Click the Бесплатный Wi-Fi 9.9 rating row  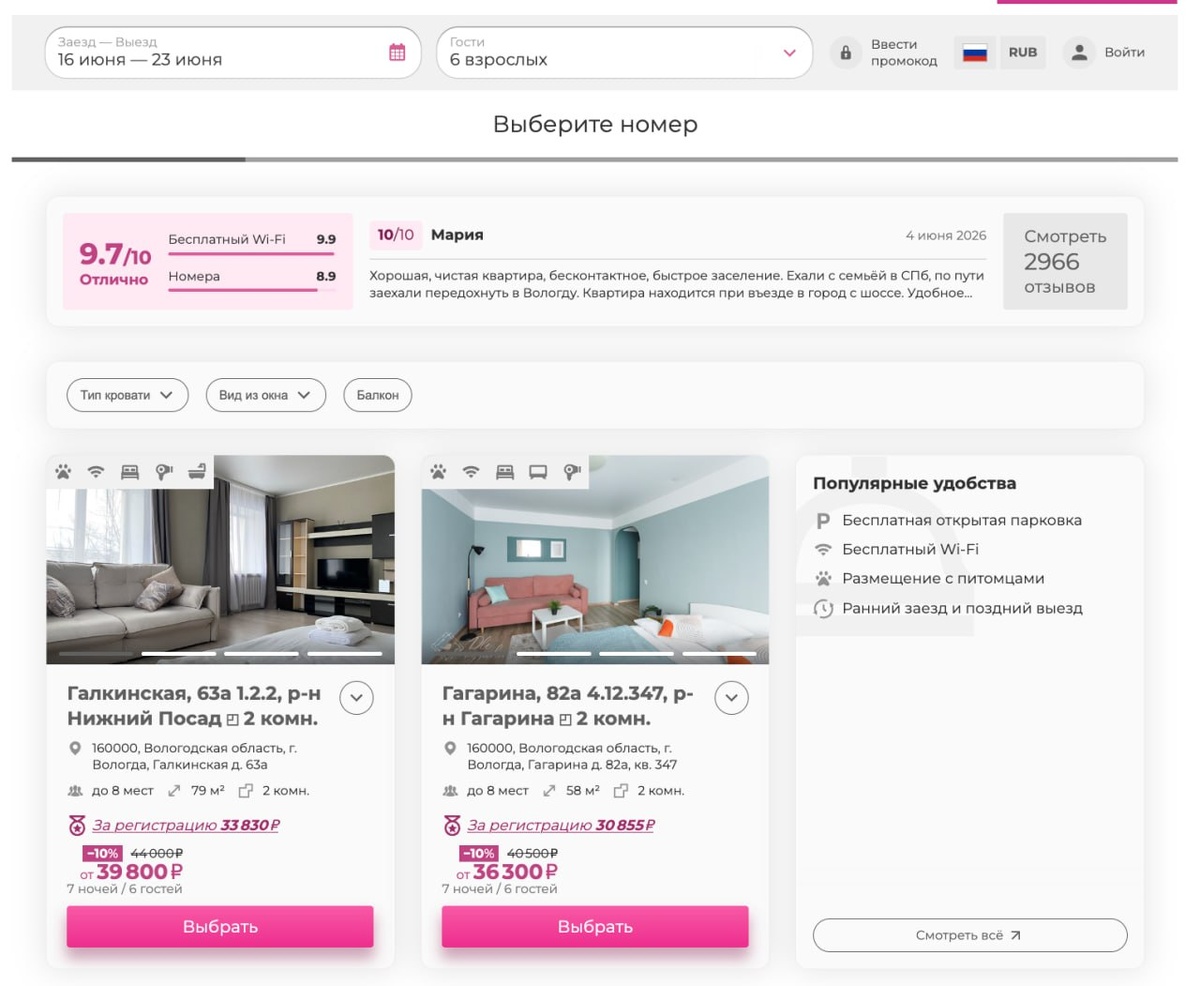[x=252, y=242]
